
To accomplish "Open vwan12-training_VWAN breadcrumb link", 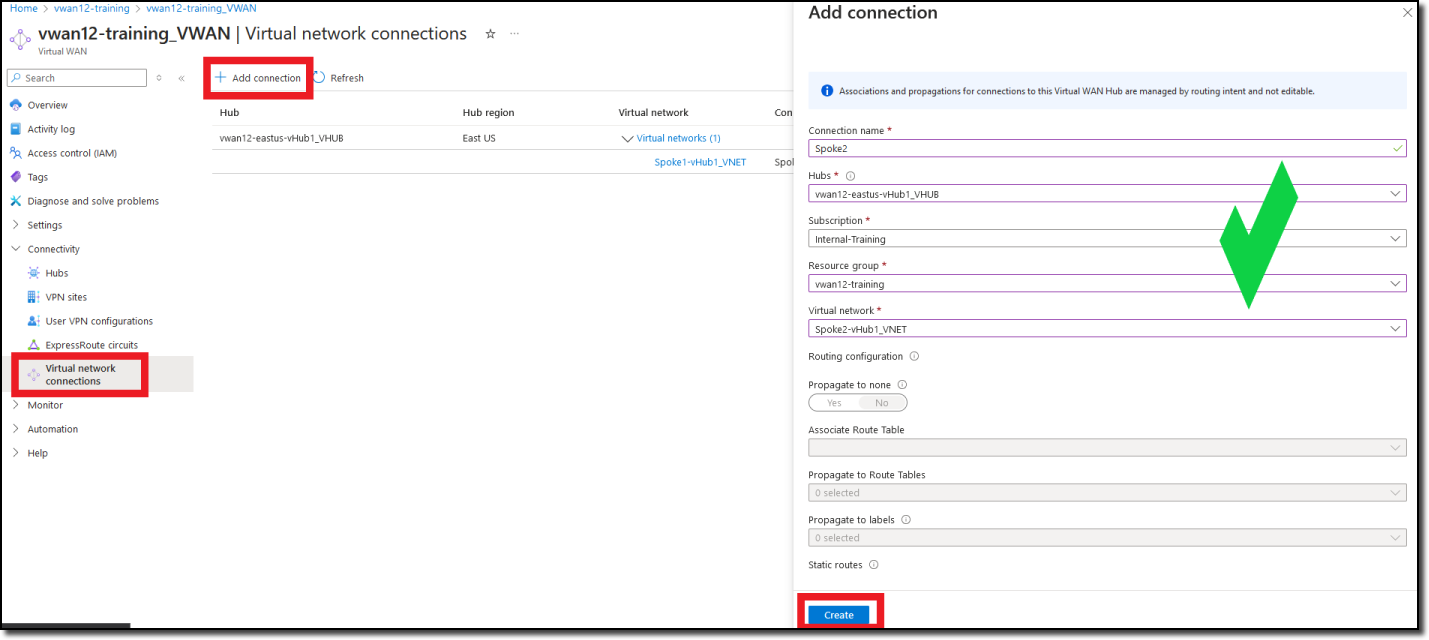I will click(201, 8).
